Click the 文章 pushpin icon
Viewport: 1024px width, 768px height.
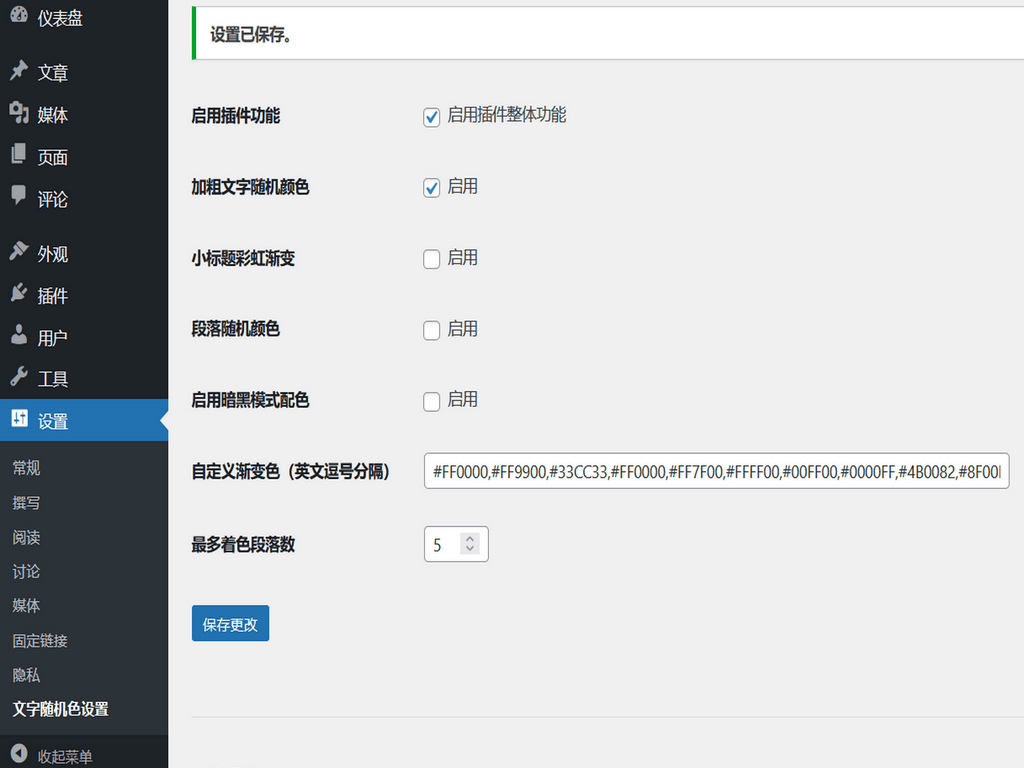[19, 70]
